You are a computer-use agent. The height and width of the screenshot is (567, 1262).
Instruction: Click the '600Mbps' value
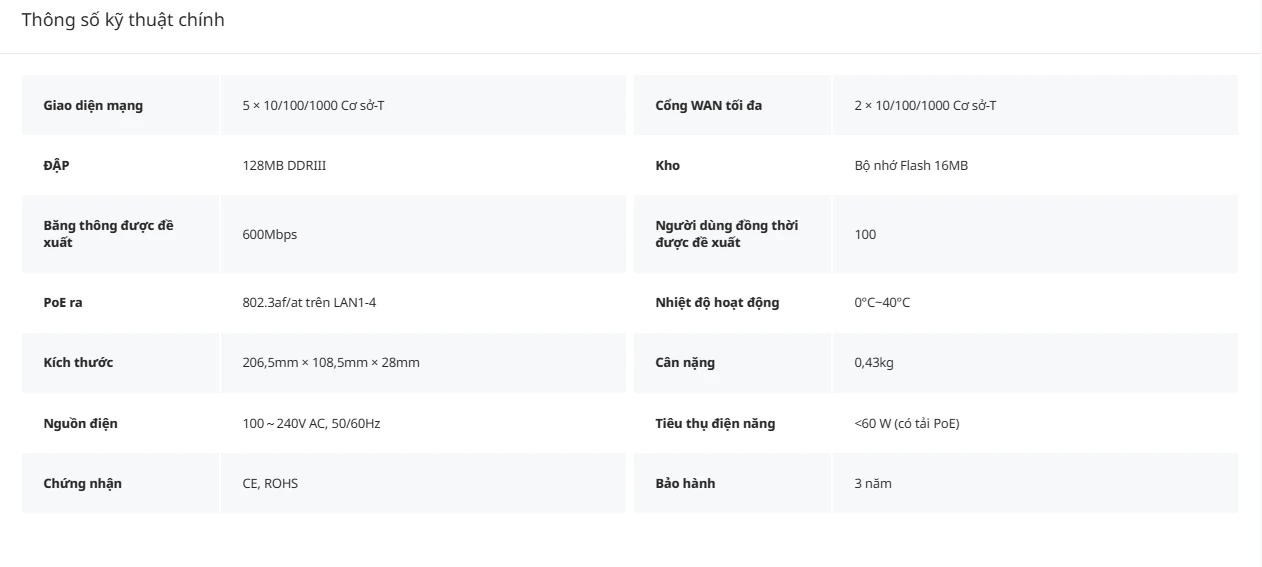tap(269, 234)
